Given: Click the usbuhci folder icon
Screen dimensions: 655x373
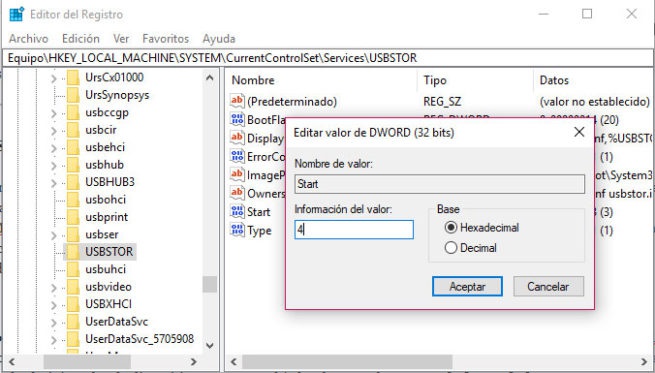Looking at the screenshot, I should tap(73, 269).
